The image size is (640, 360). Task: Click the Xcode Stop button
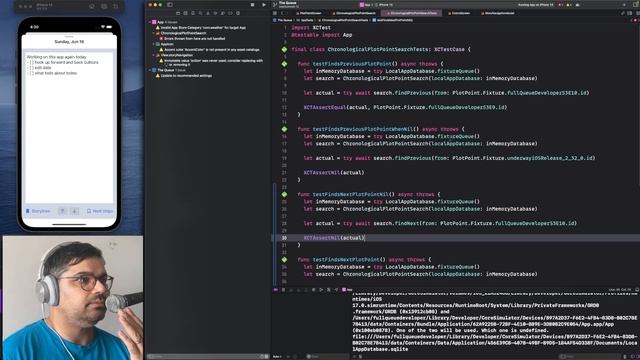pyautogui.click(x=252, y=5)
